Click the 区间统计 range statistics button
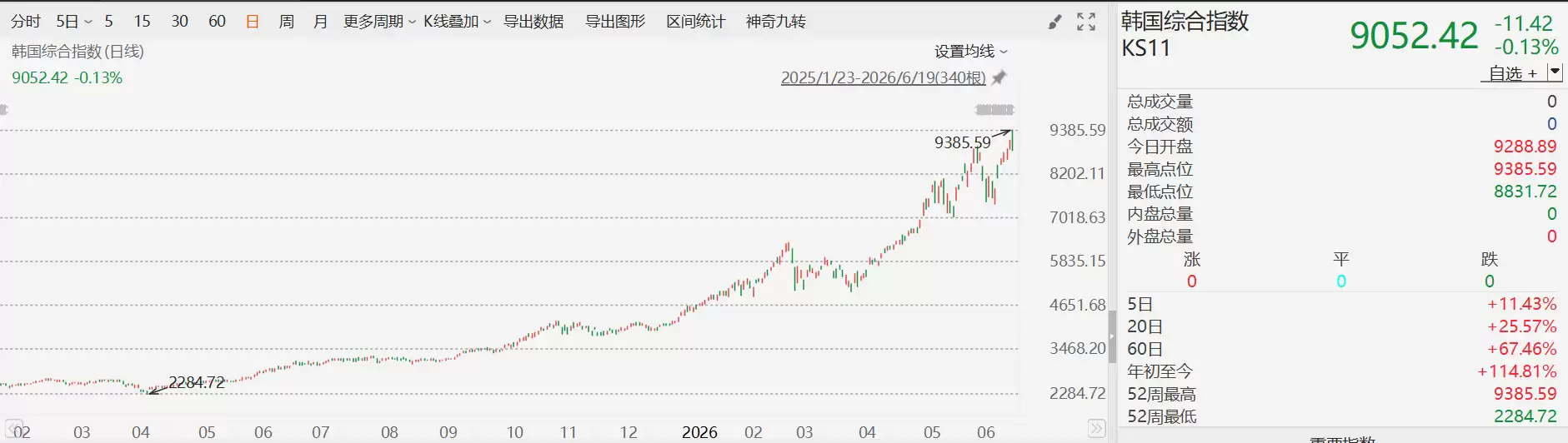This screenshot has height=443, width=1568. [696, 22]
